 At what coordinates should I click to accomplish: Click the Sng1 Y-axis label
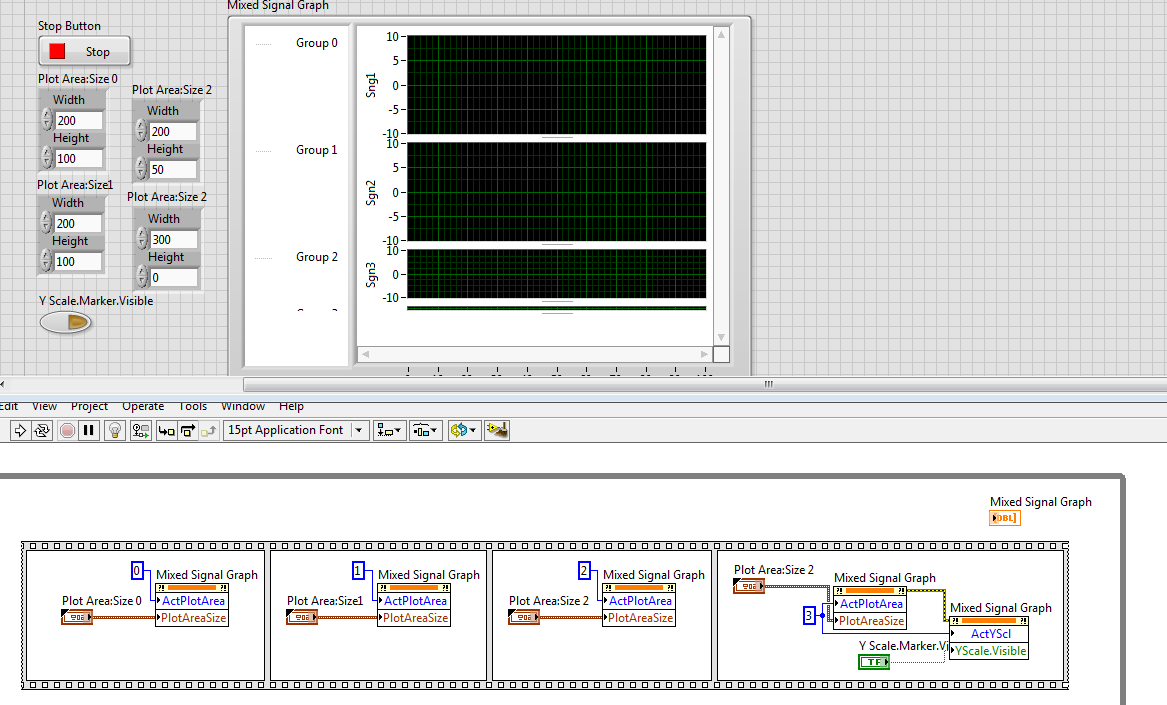coord(371,85)
